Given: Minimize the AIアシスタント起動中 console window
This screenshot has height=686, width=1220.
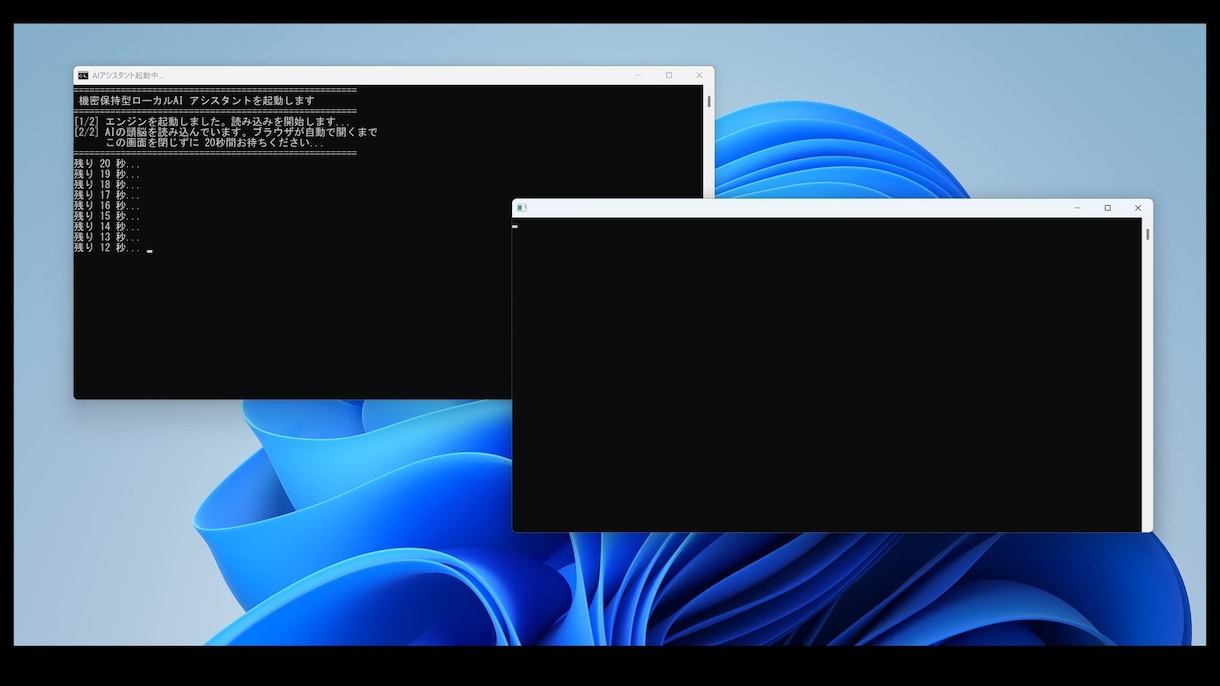Looking at the screenshot, I should pyautogui.click(x=639, y=75).
